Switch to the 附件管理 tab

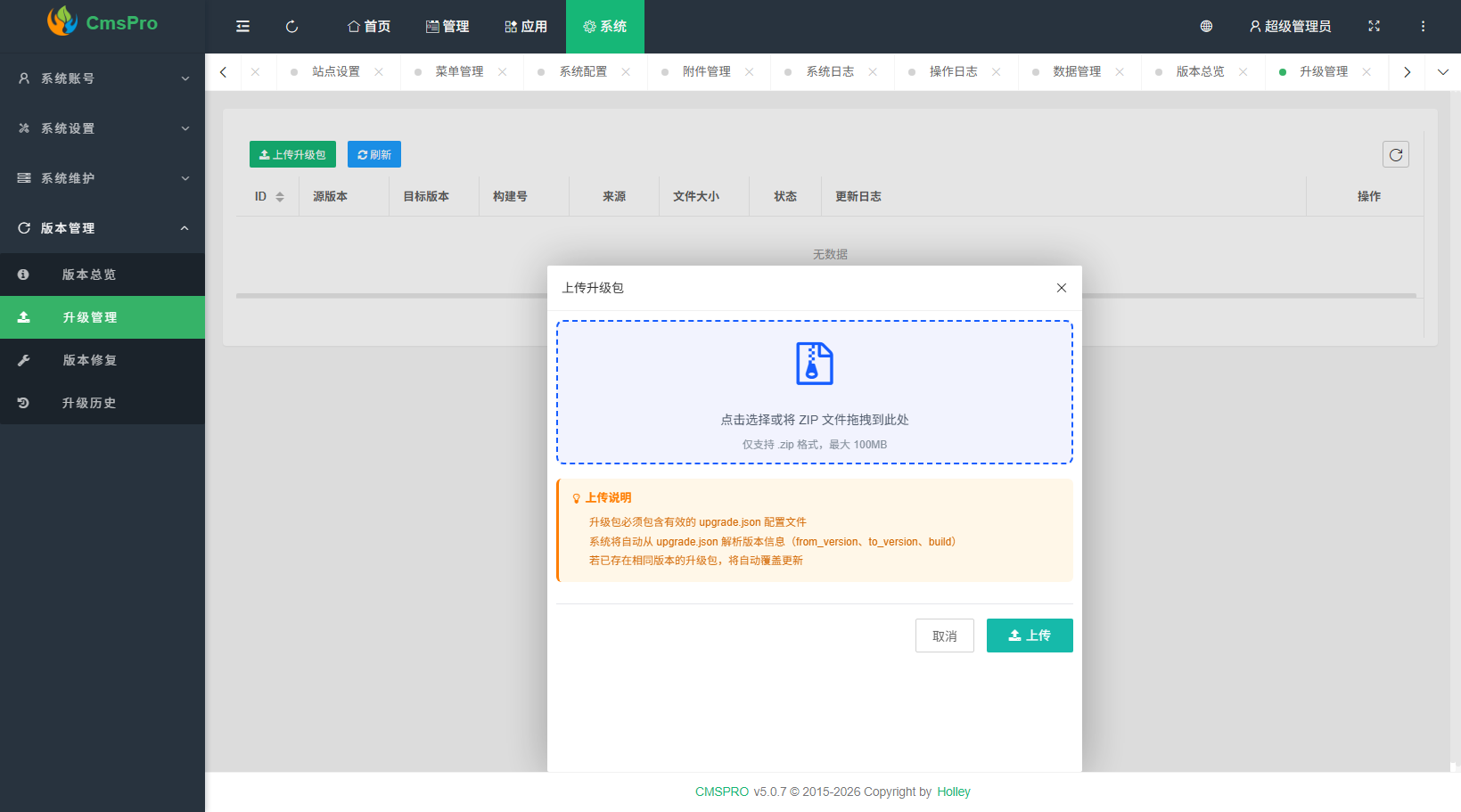(x=707, y=72)
